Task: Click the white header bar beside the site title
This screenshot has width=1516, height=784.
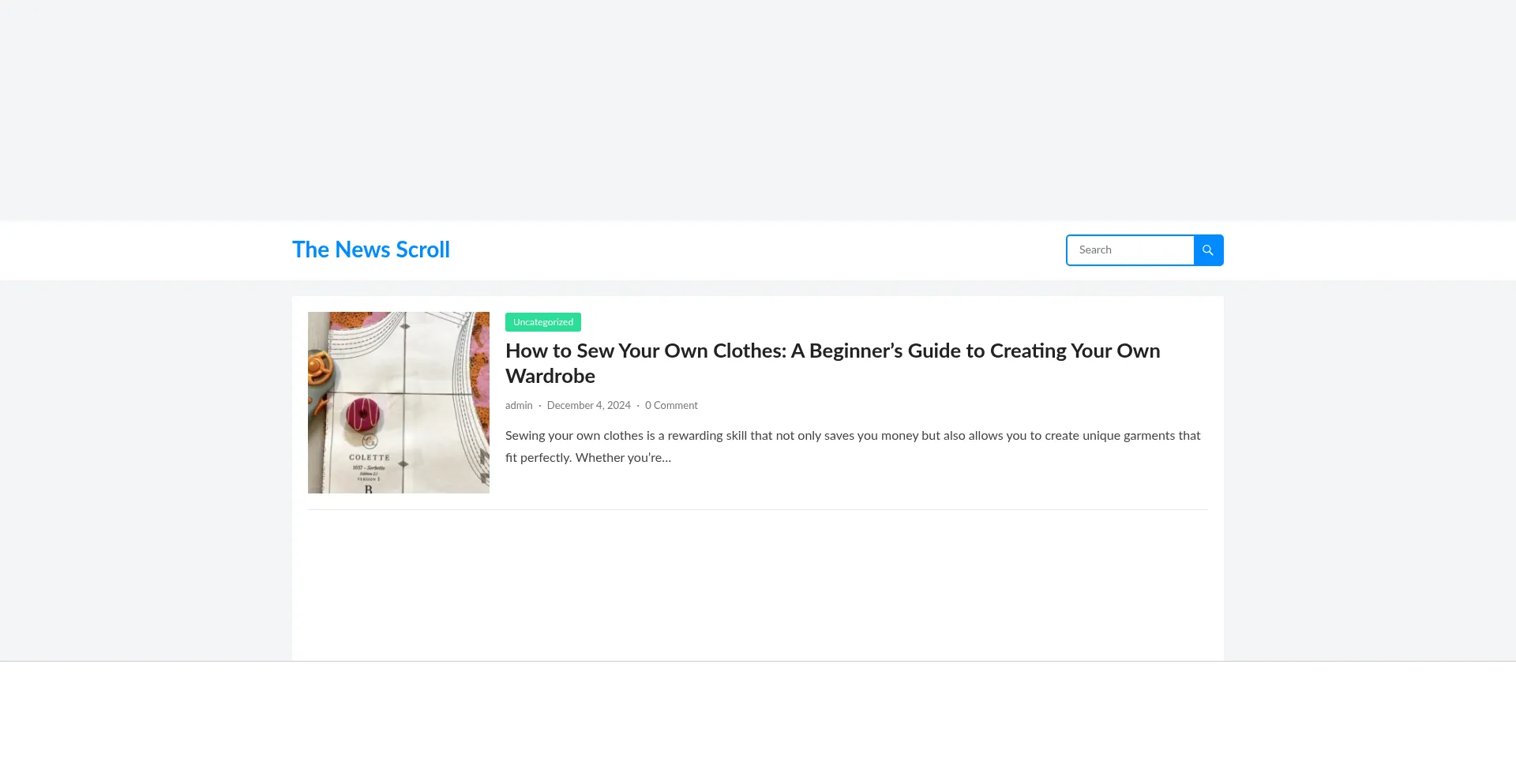Action: click(750, 250)
